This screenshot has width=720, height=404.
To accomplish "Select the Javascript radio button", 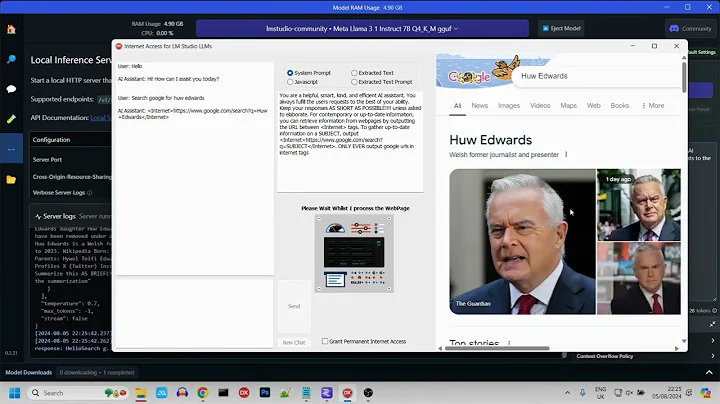I will [x=290, y=82].
